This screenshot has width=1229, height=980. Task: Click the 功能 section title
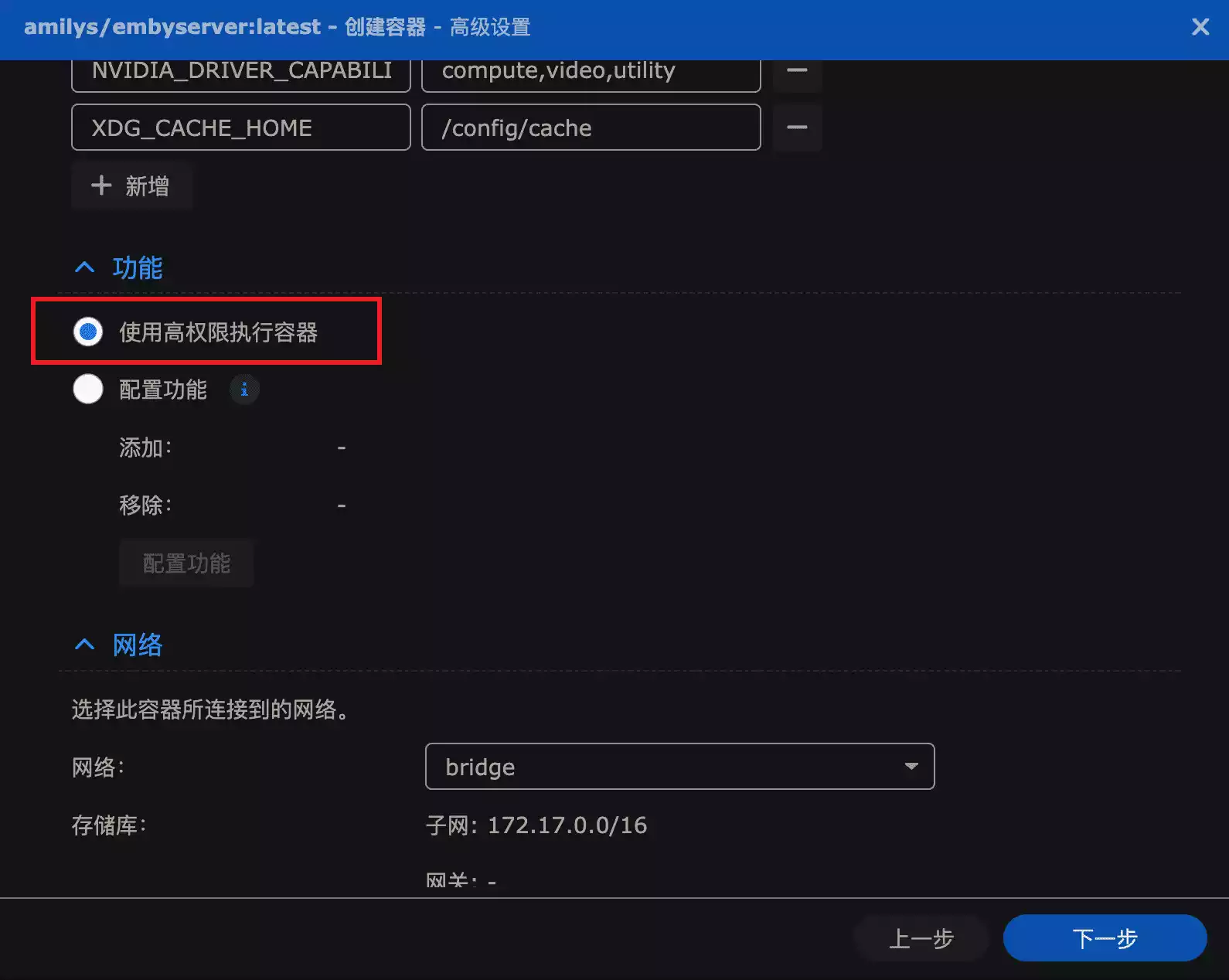pyautogui.click(x=138, y=267)
